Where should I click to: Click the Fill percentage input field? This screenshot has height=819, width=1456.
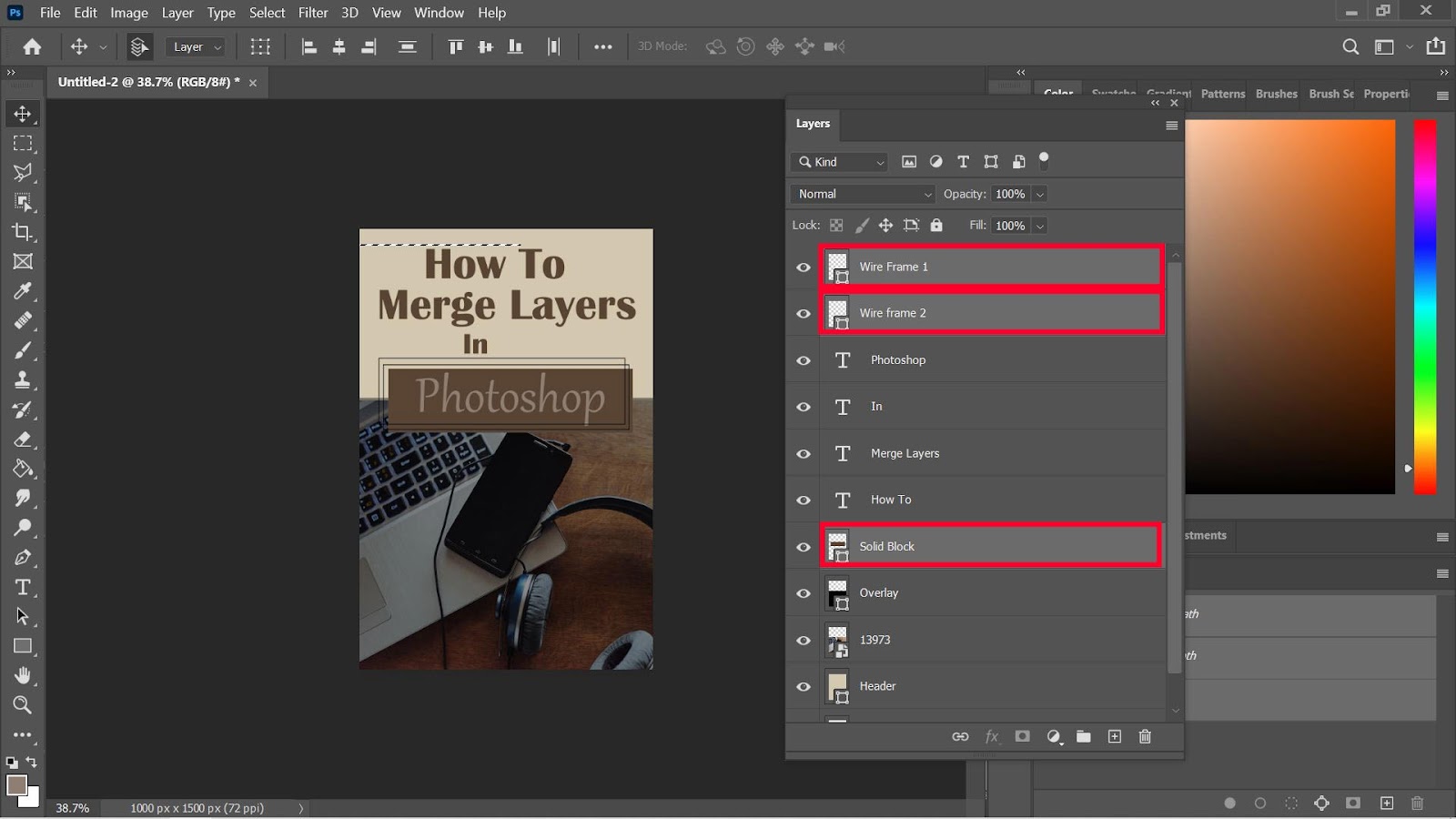coord(1009,226)
